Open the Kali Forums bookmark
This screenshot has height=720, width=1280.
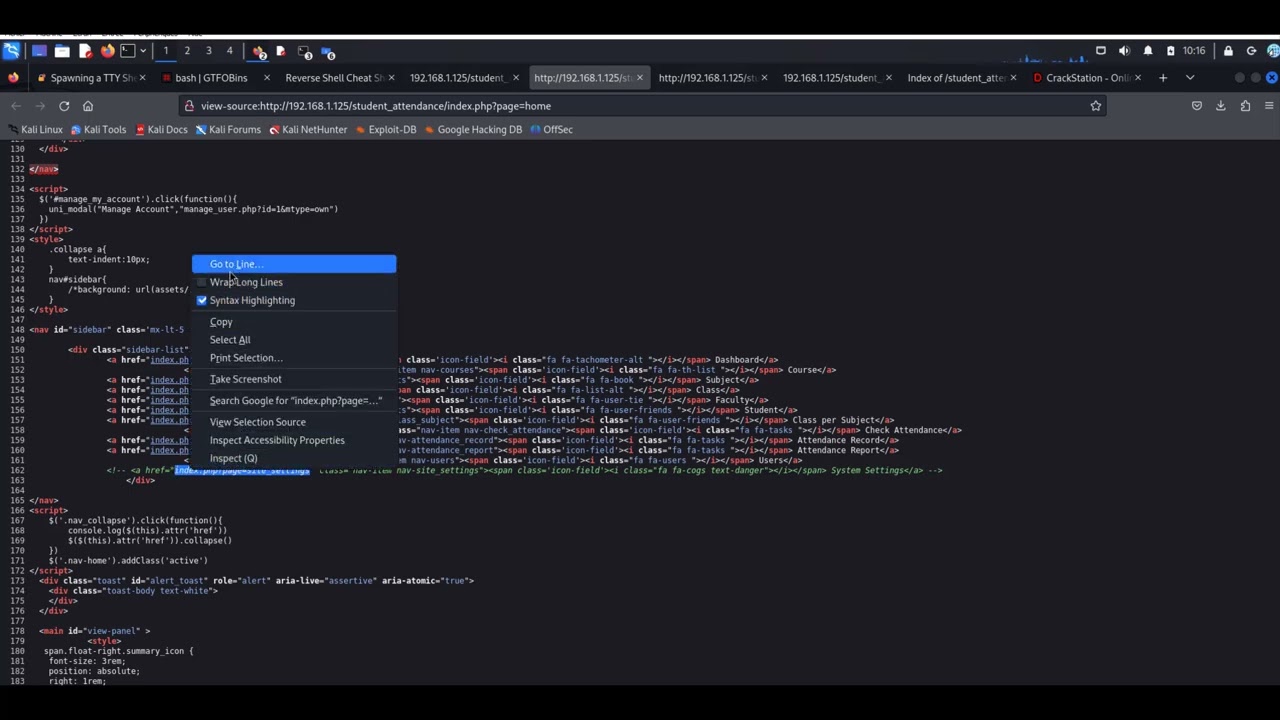228,129
